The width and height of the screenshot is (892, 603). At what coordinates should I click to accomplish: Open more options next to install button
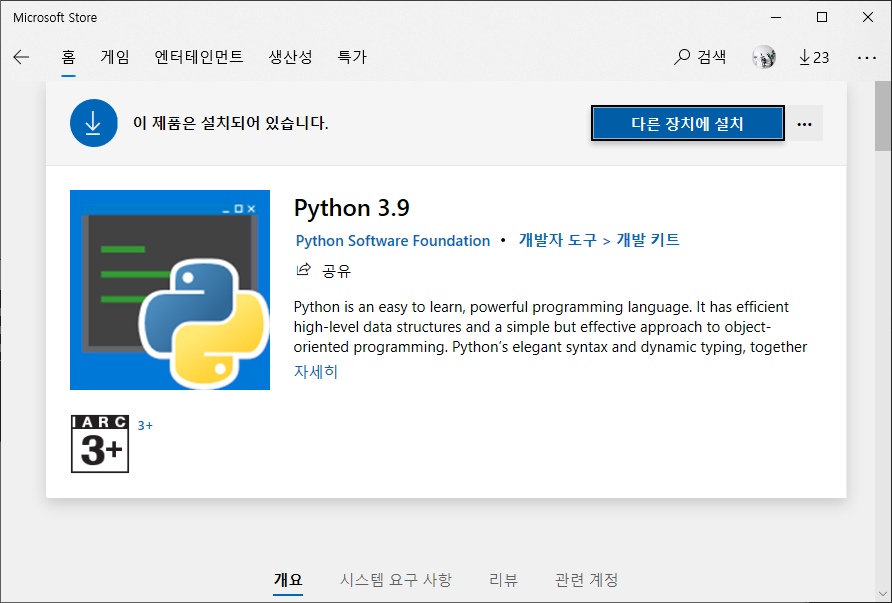(x=804, y=123)
